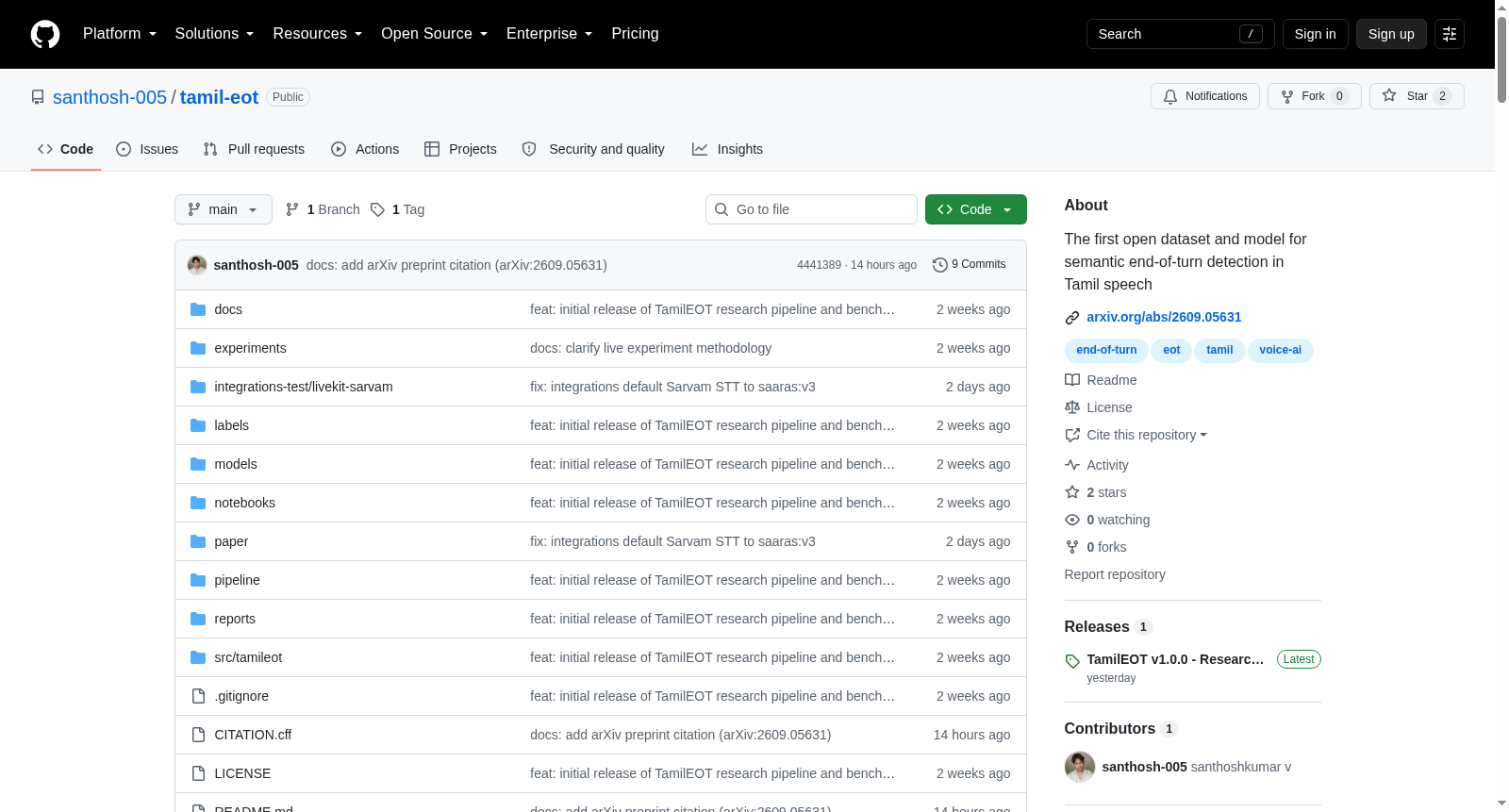Switch to the Actions tab
The width and height of the screenshot is (1509, 812).
click(x=365, y=149)
